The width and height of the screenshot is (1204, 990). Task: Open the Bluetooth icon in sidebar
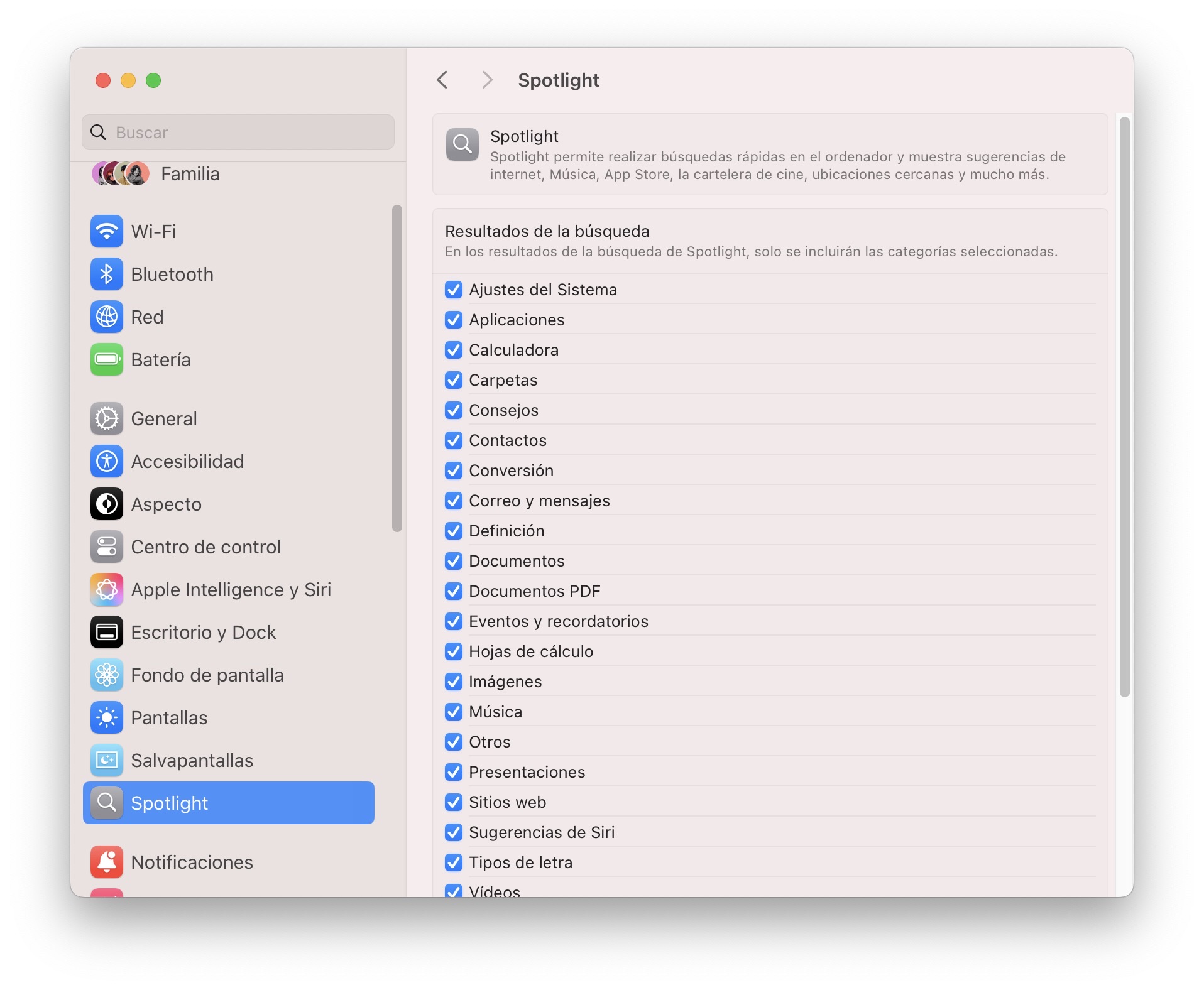point(107,274)
